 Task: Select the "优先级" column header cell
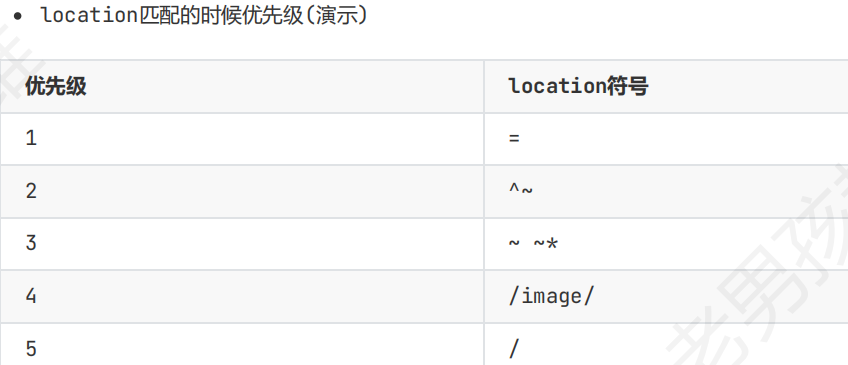242,87
